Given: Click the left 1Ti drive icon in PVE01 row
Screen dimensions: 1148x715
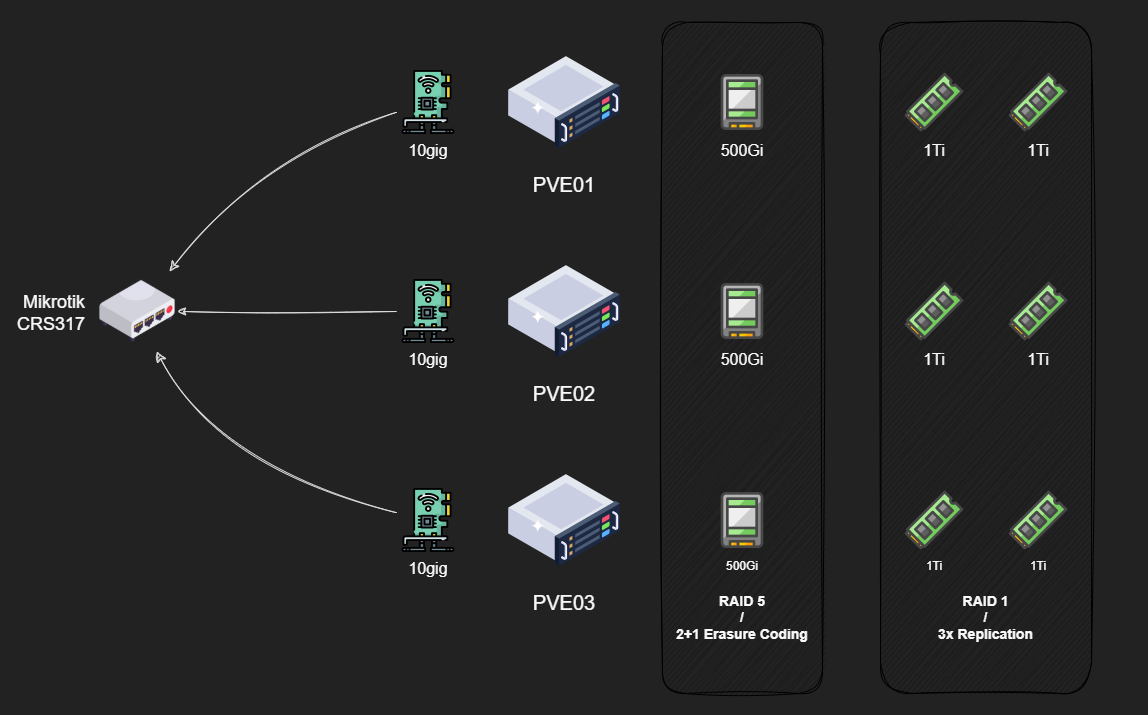Looking at the screenshot, I should 934,102.
